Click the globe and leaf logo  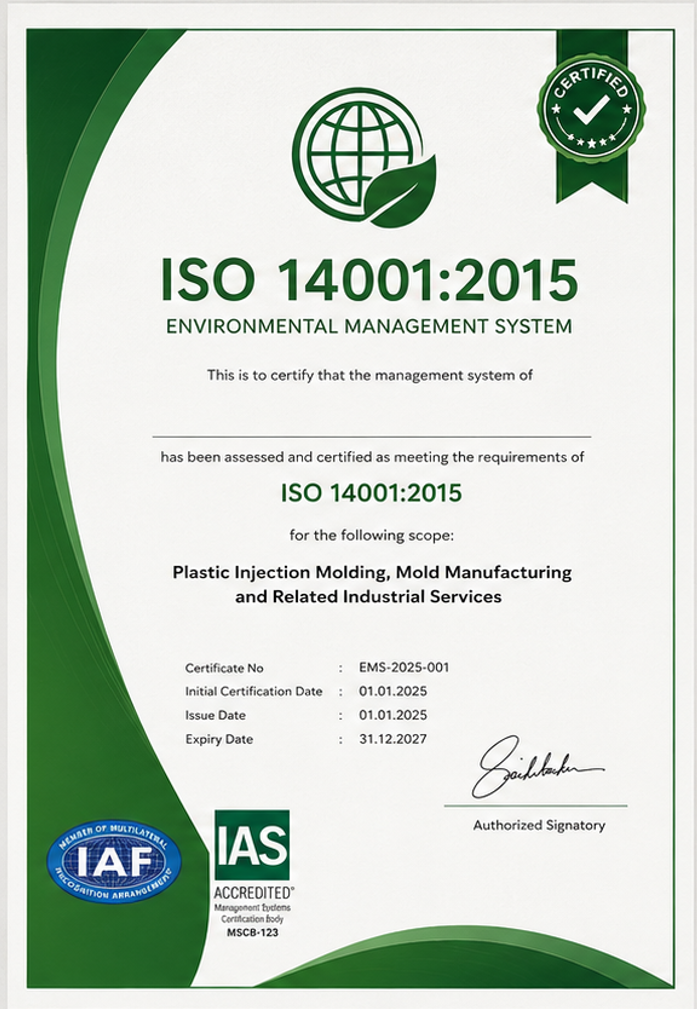point(365,158)
